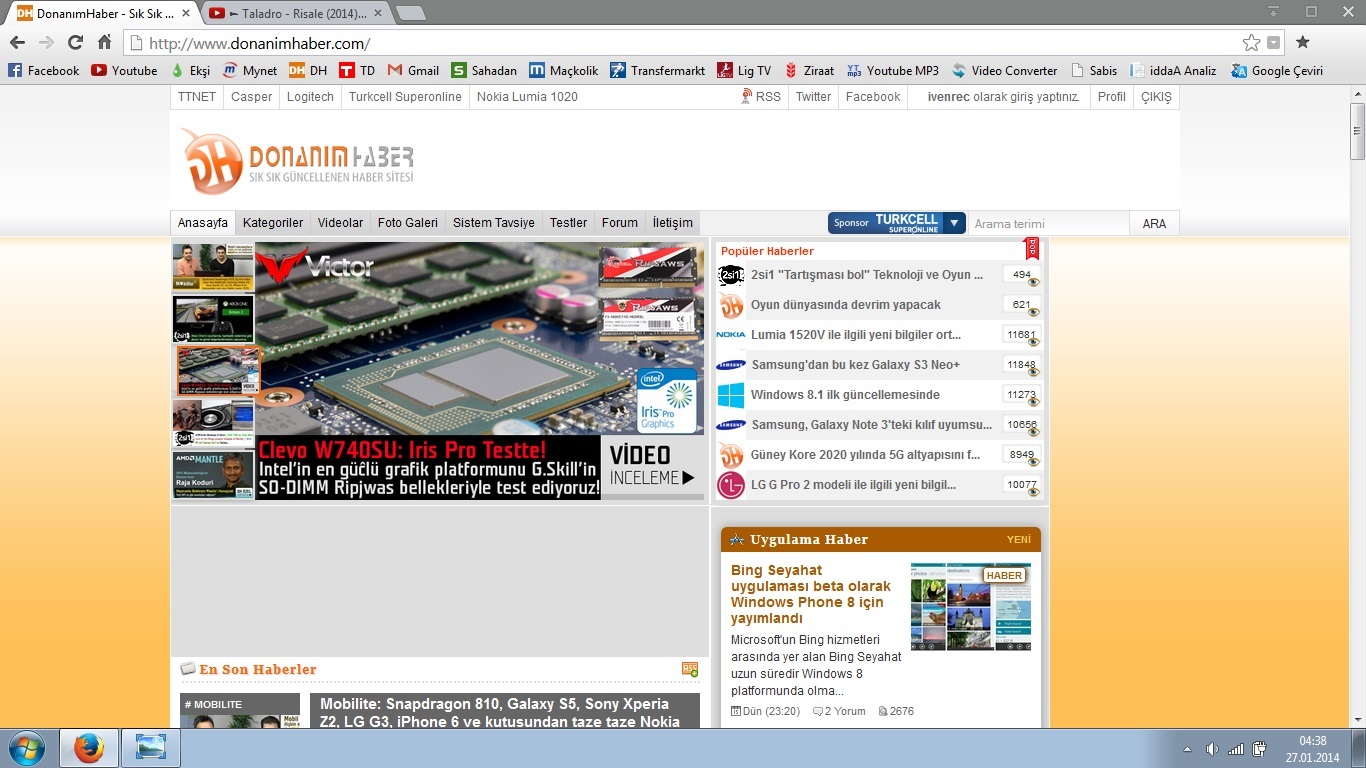Open the Video Converter bookmark
Screen dimensions: 1366x768
[x=1005, y=71]
